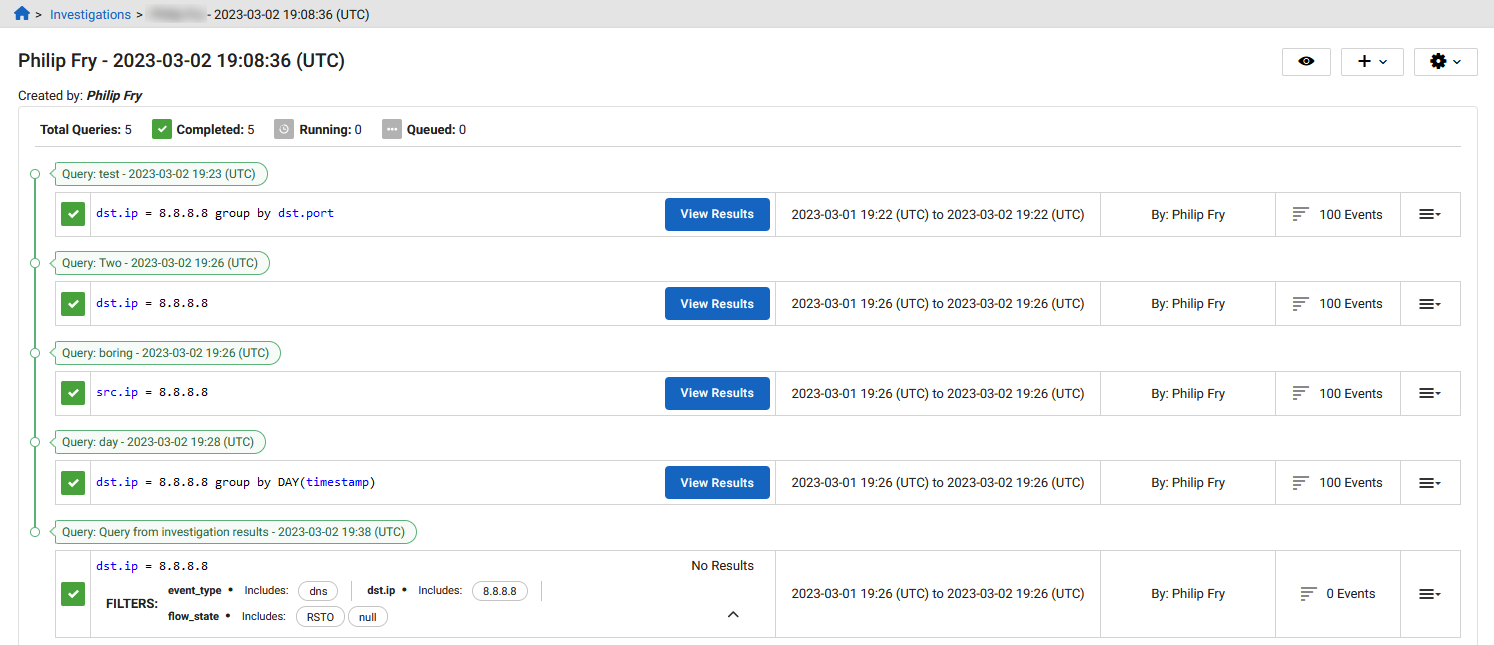
Task: Open hamburger menu for day query
Action: click(1430, 483)
